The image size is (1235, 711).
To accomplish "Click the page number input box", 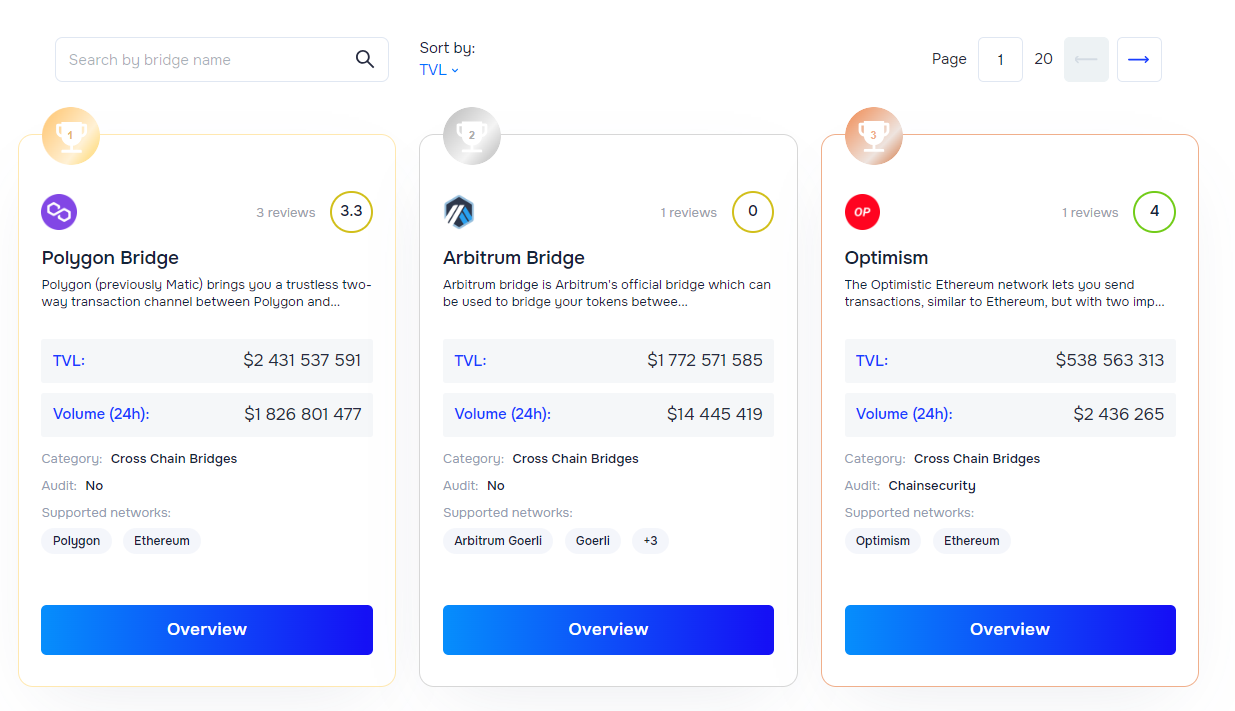I will click(1000, 60).
